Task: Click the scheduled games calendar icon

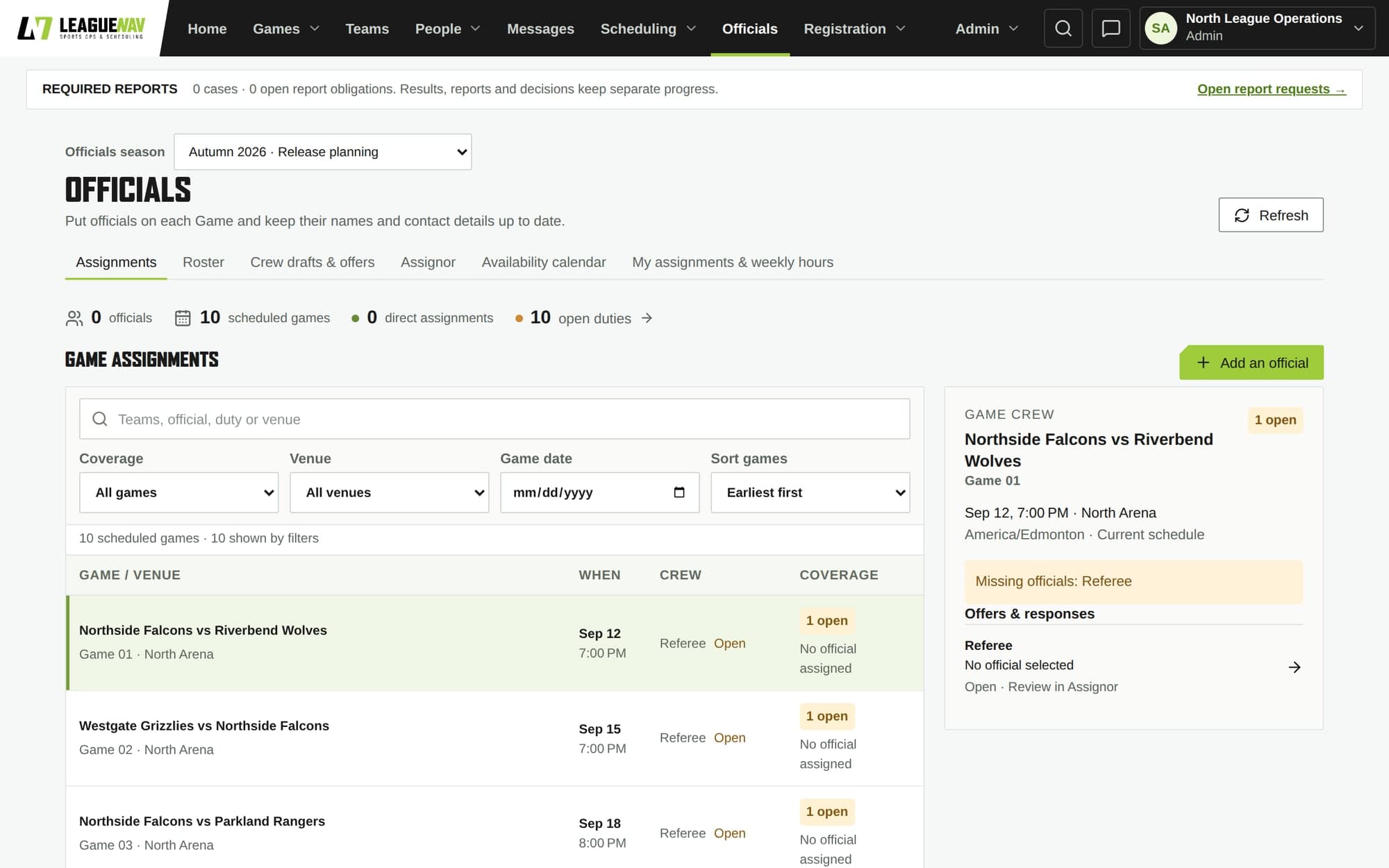Action: [183, 318]
